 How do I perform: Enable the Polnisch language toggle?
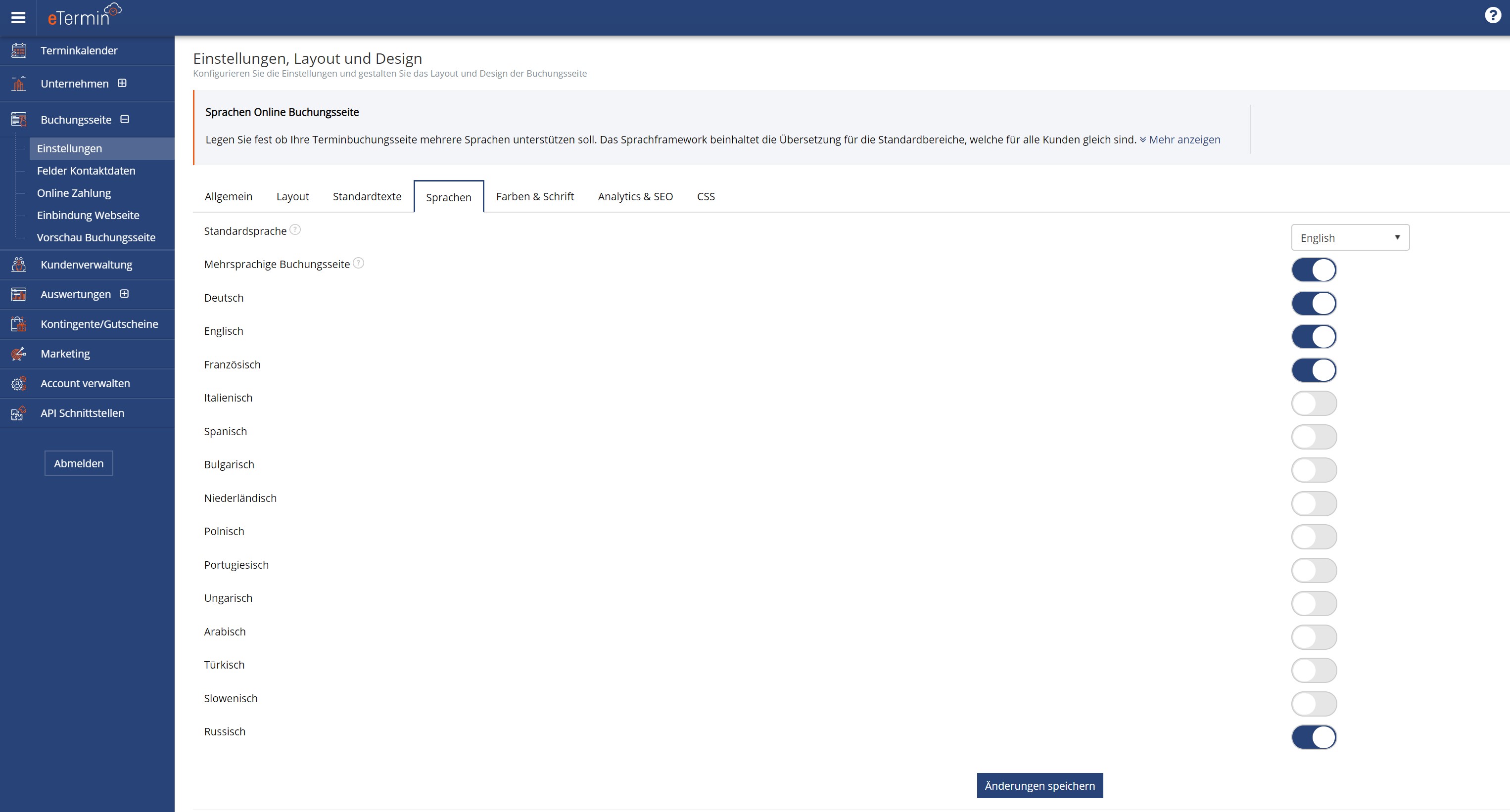point(1314,537)
